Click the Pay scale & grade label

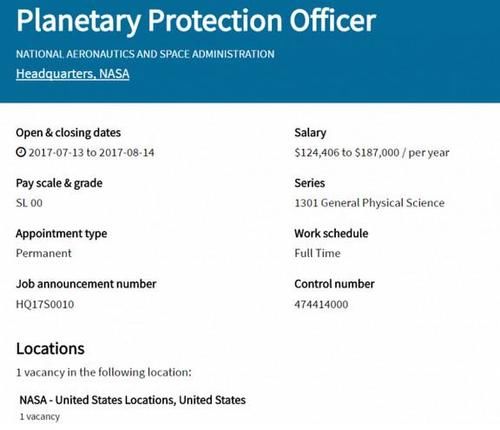[59, 183]
